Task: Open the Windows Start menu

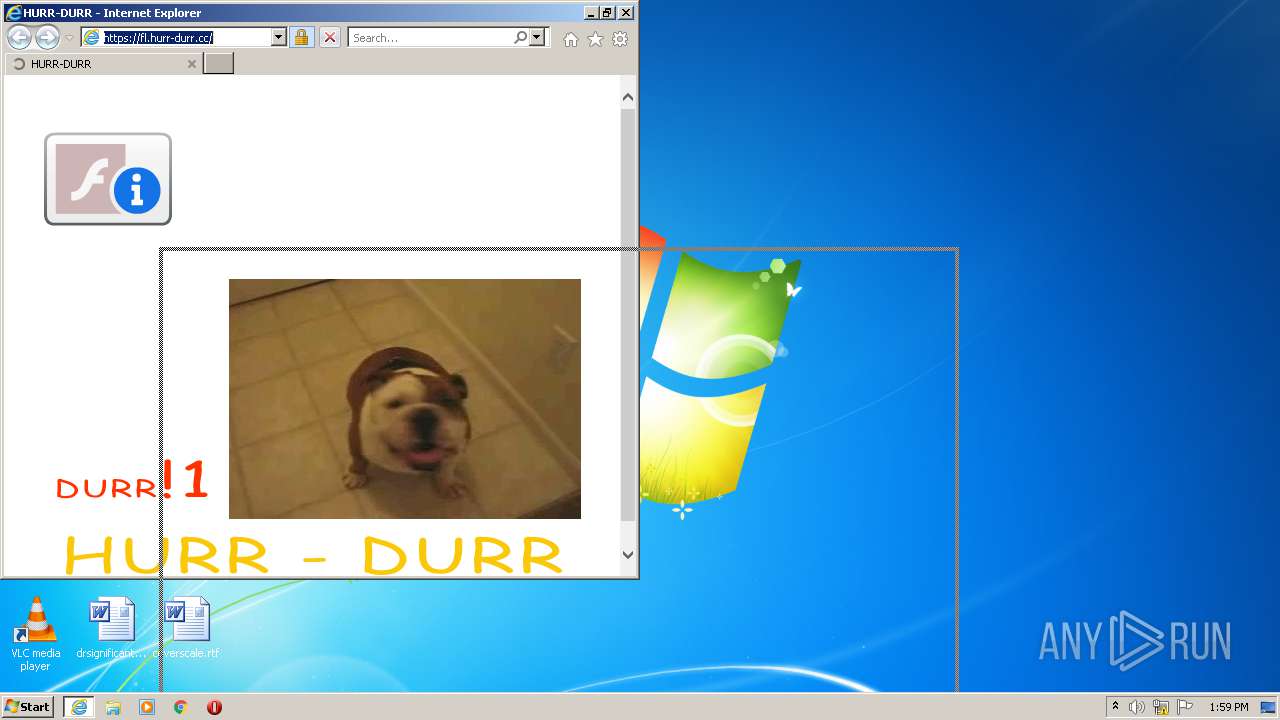Action: (28, 707)
